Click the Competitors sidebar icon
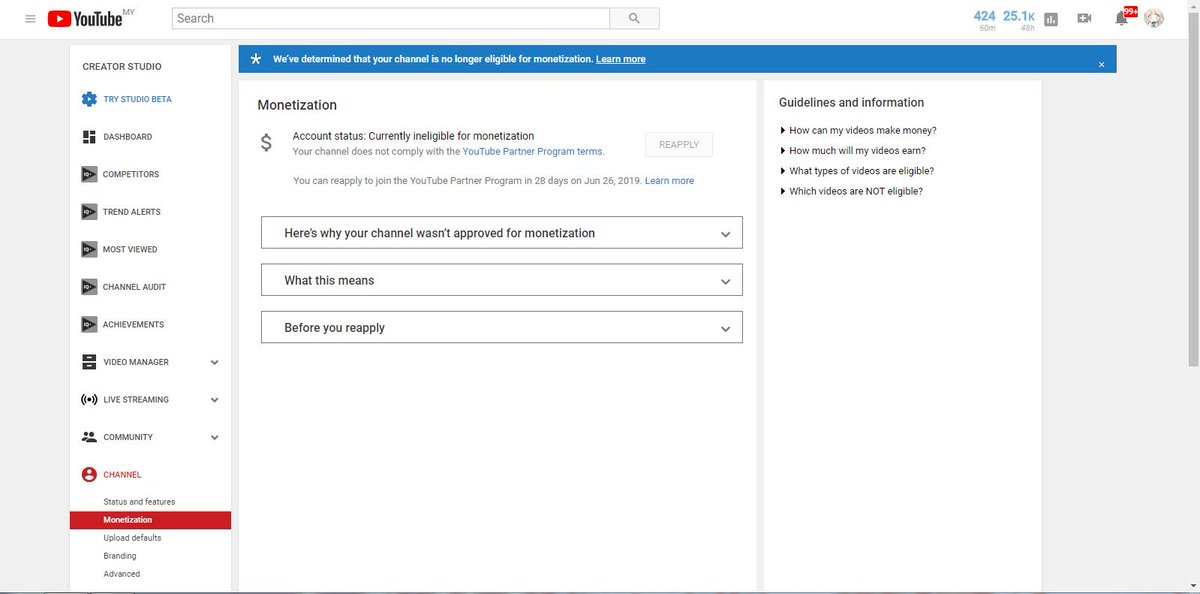 point(89,174)
